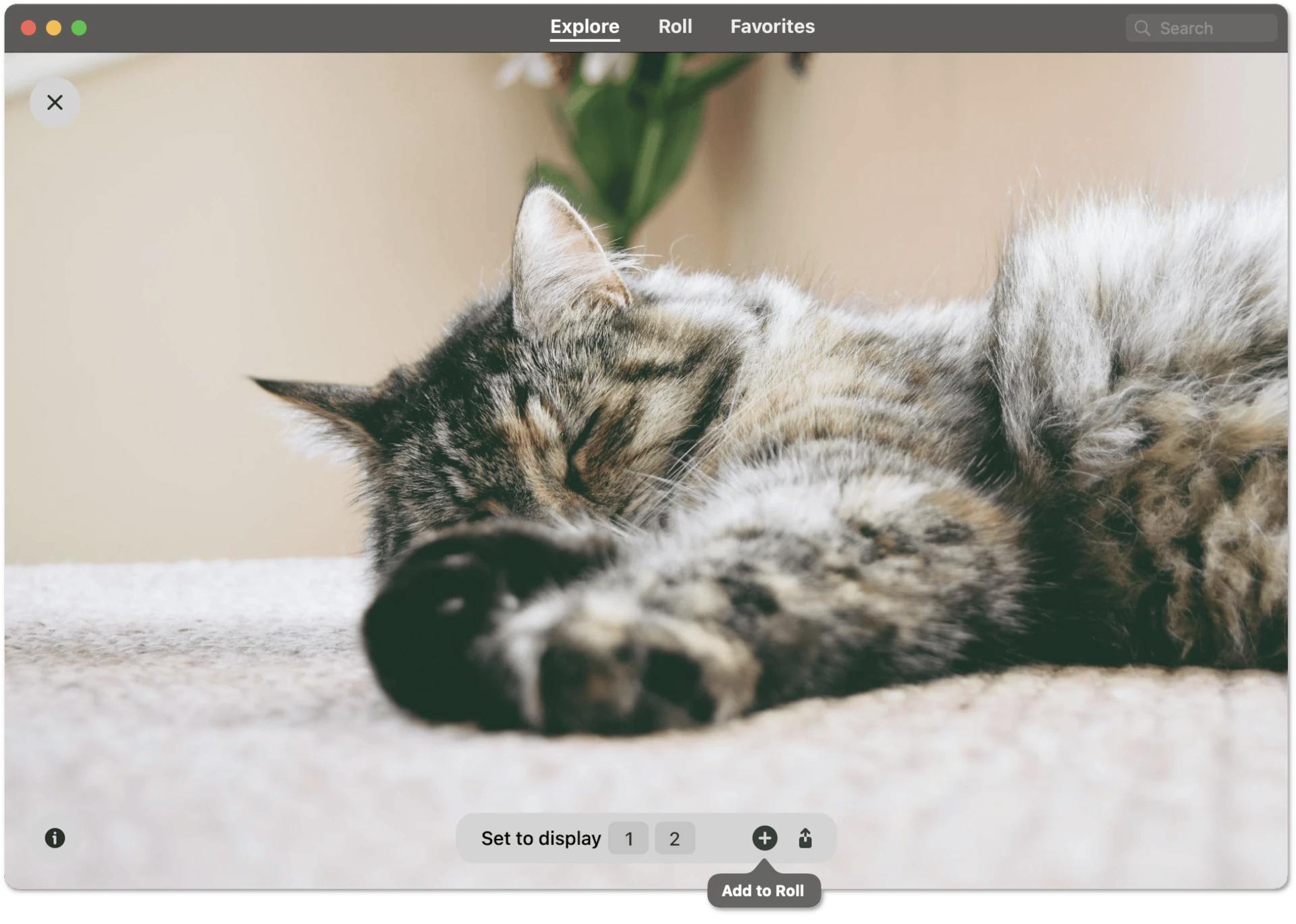1296x924 pixels.
Task: Click the Set to display label
Action: pyautogui.click(x=541, y=838)
